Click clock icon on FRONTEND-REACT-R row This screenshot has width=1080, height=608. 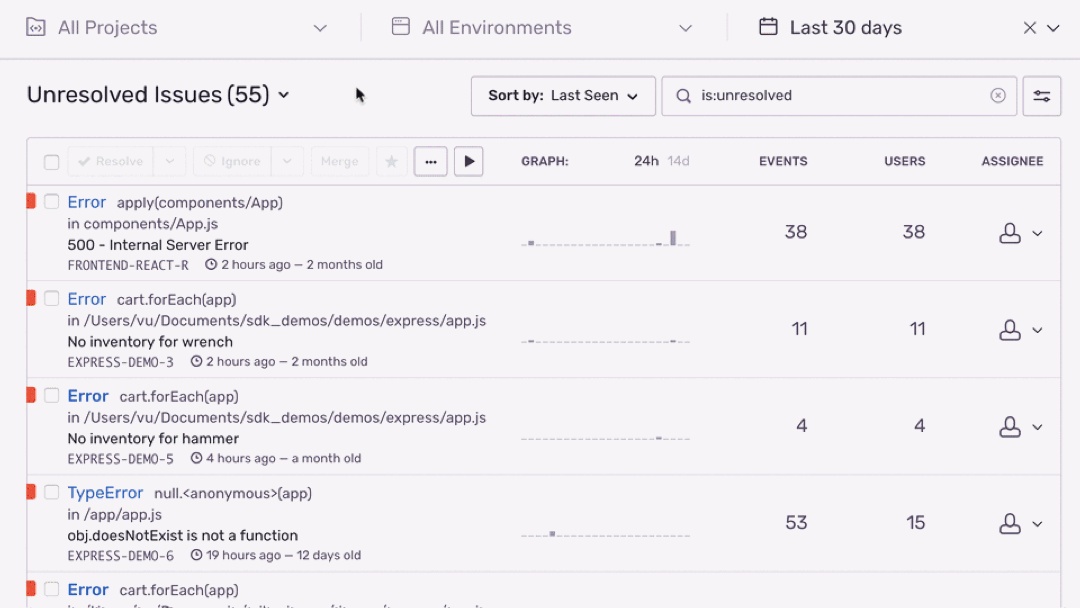point(211,264)
